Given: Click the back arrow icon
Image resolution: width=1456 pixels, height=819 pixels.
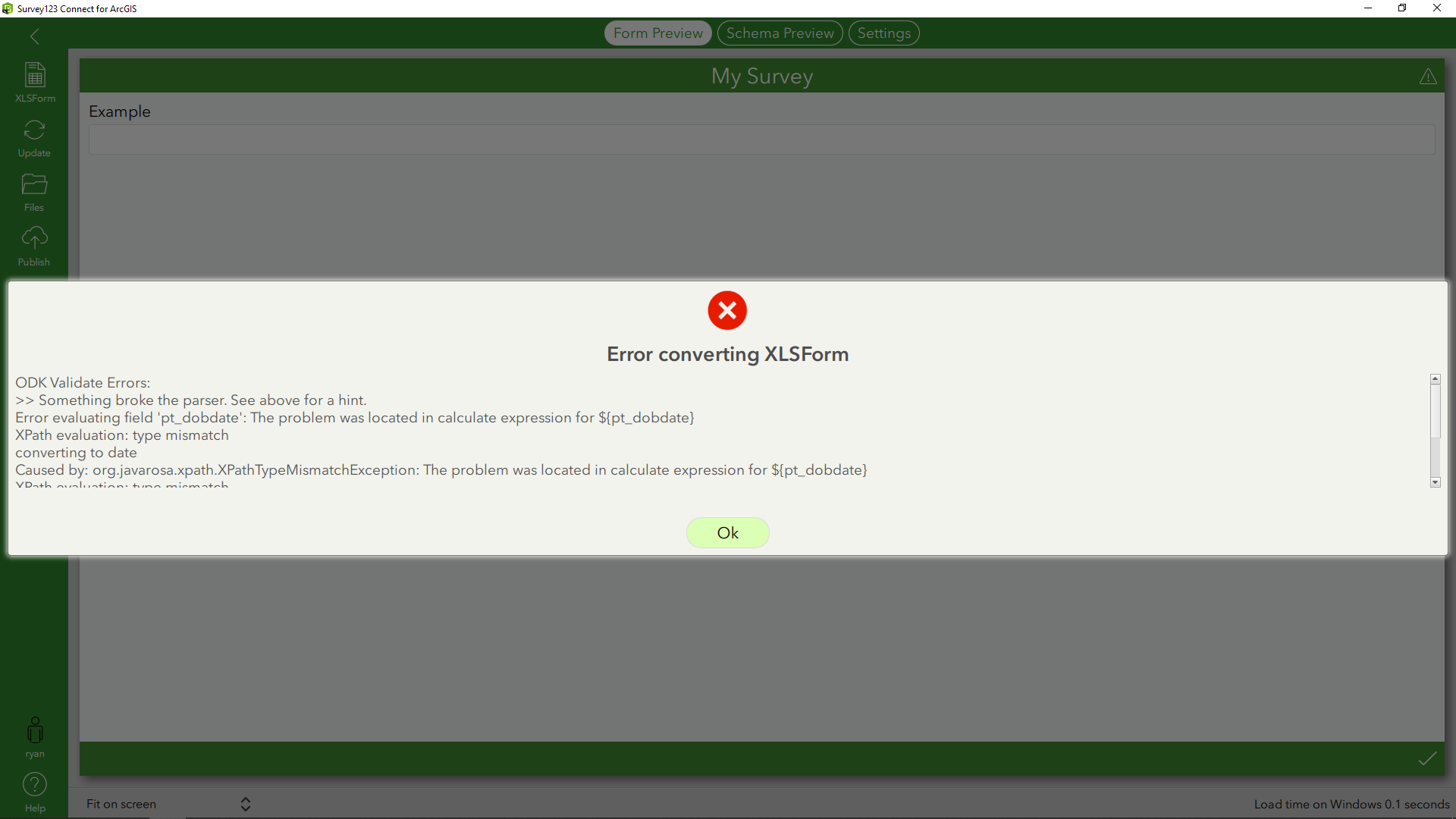Looking at the screenshot, I should point(35,36).
